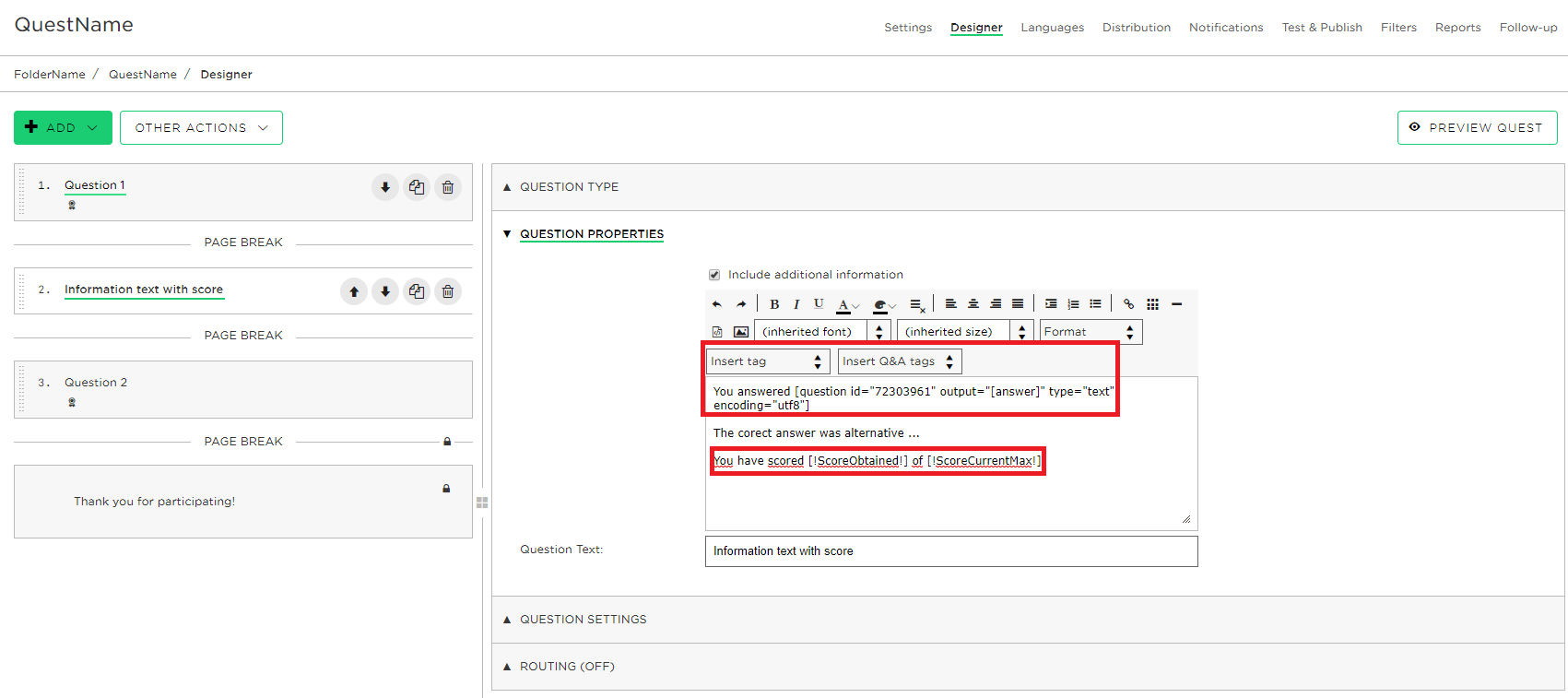1568x698 pixels.
Task: Duplicate Question 1
Action: [417, 187]
